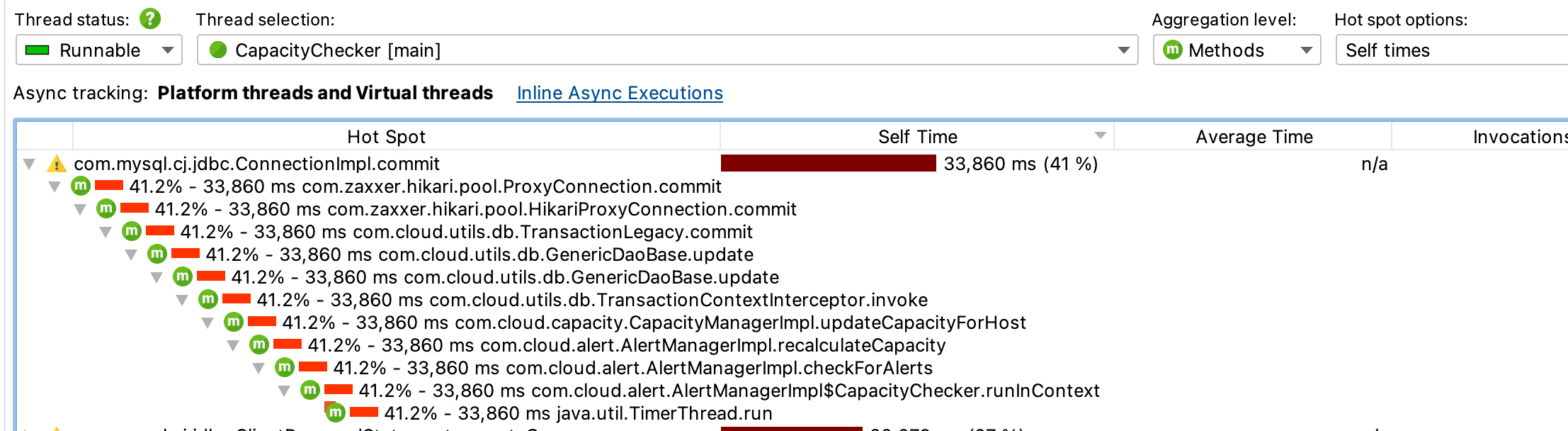
Task: Open the Runnable thread status dropdown
Action: tap(99, 50)
